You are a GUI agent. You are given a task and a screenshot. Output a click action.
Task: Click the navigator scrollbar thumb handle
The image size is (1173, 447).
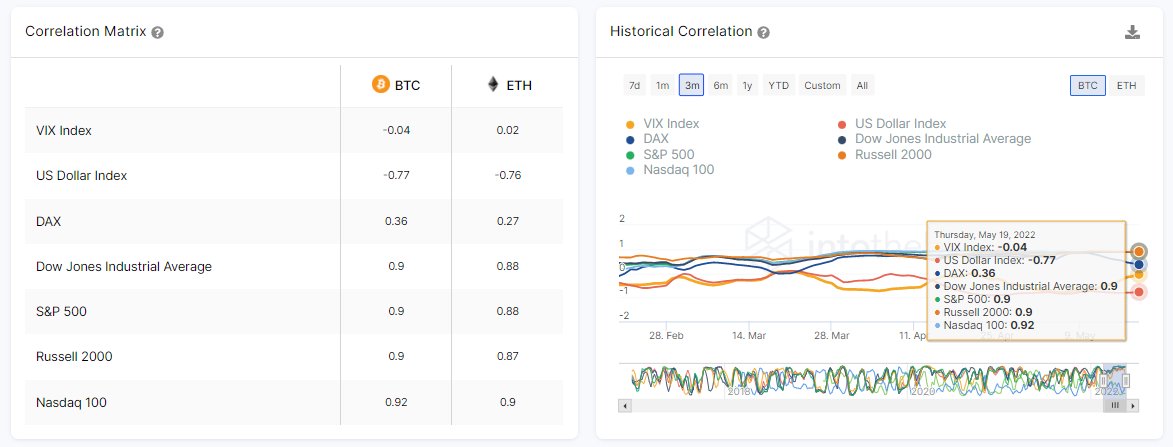coord(1115,405)
